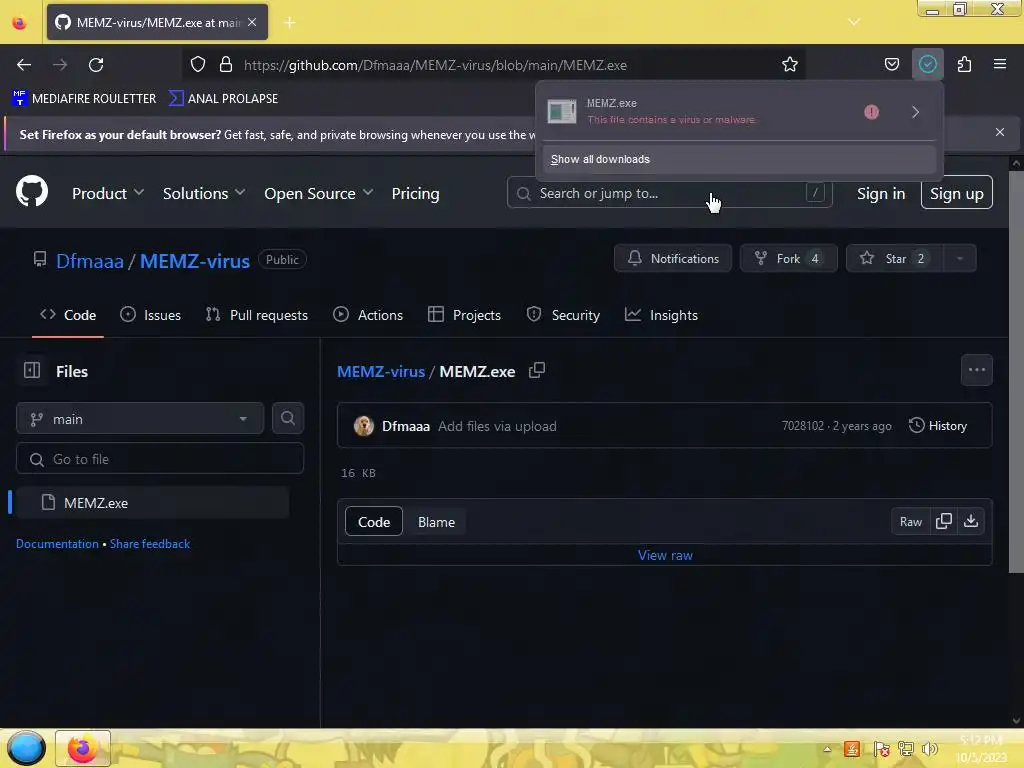The height and width of the screenshot is (768, 1024).
Task: Expand the Solutions menu
Action: (204, 193)
